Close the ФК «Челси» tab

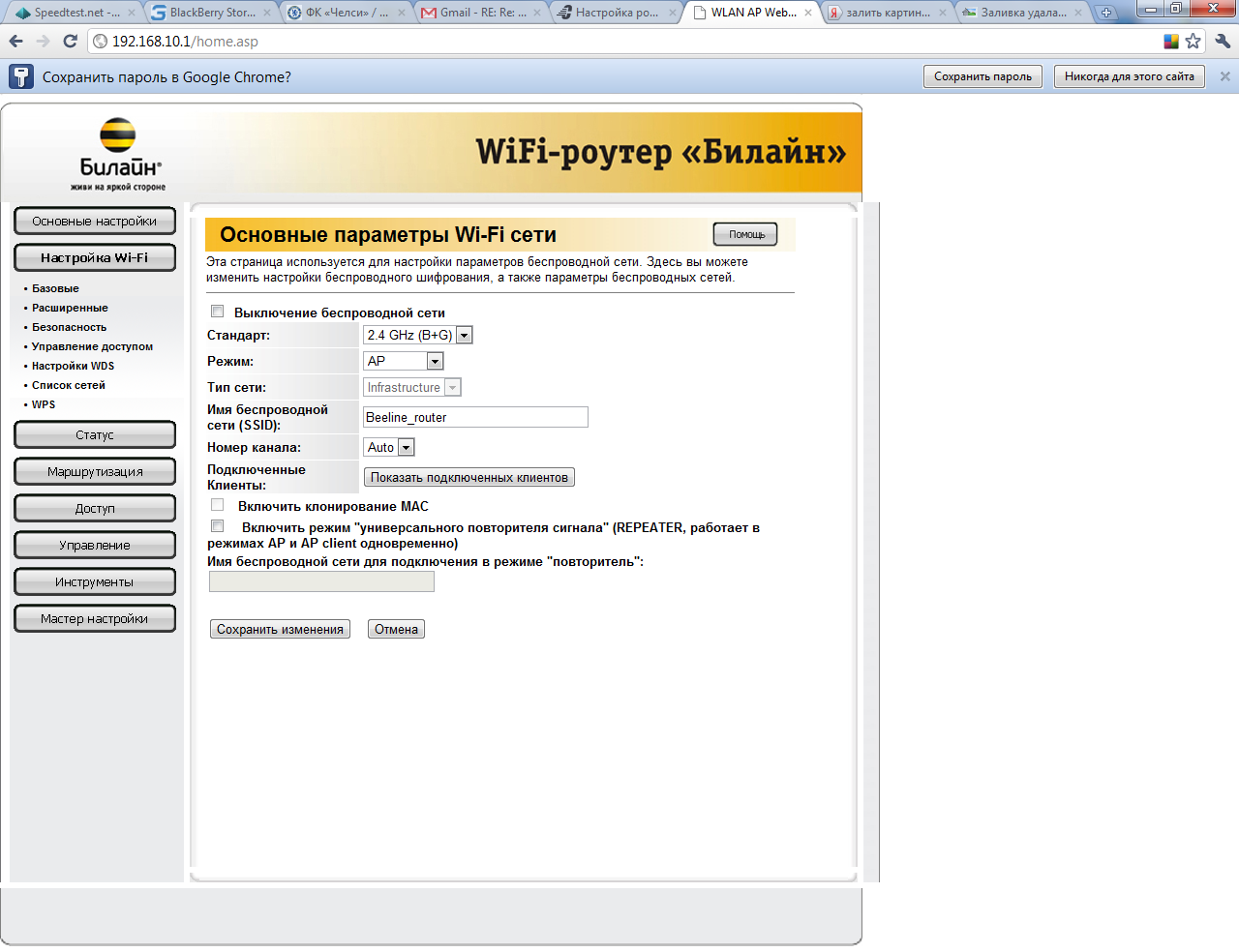[401, 13]
